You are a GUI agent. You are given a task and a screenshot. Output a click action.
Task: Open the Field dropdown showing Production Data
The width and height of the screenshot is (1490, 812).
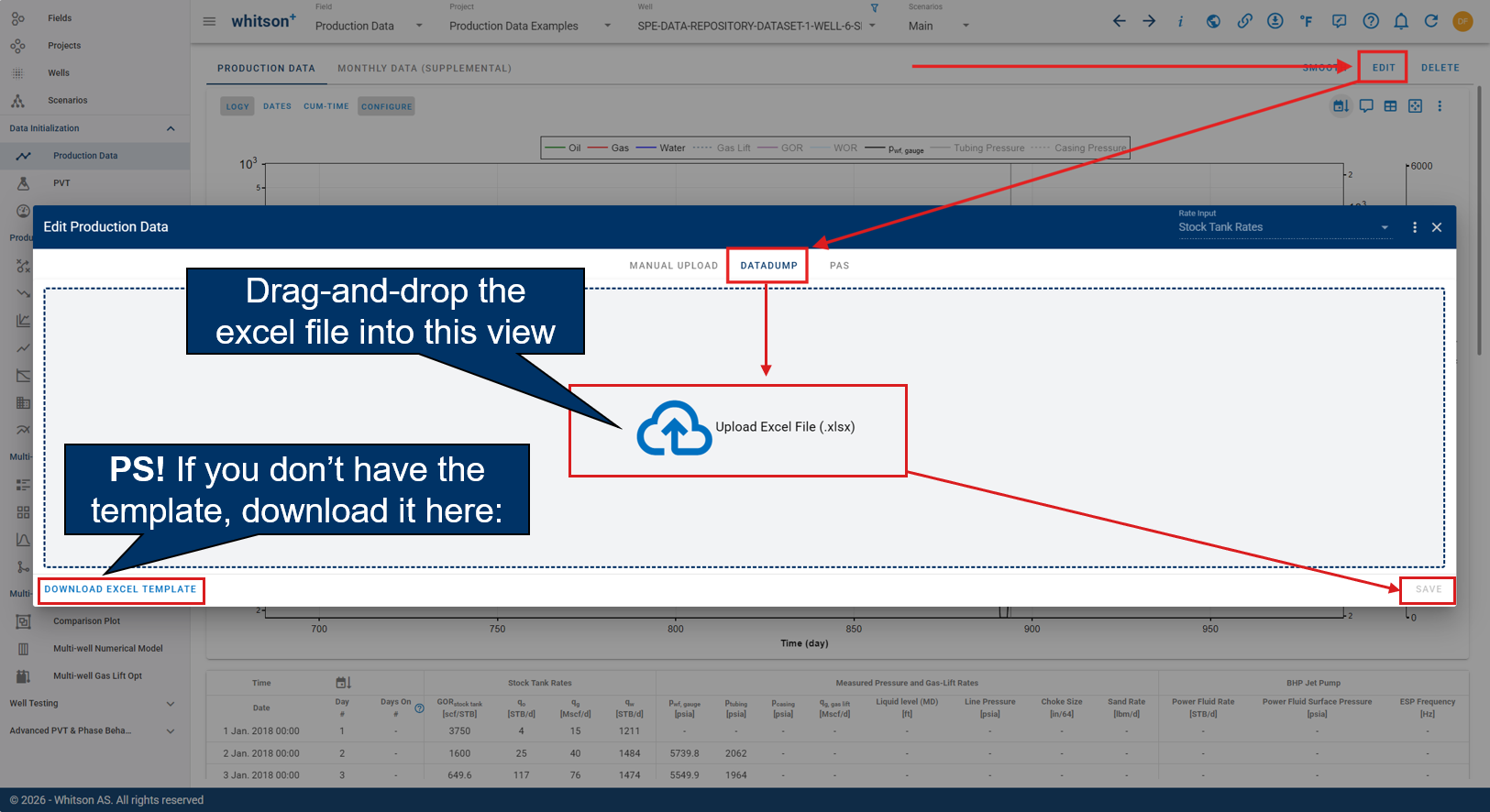click(370, 26)
